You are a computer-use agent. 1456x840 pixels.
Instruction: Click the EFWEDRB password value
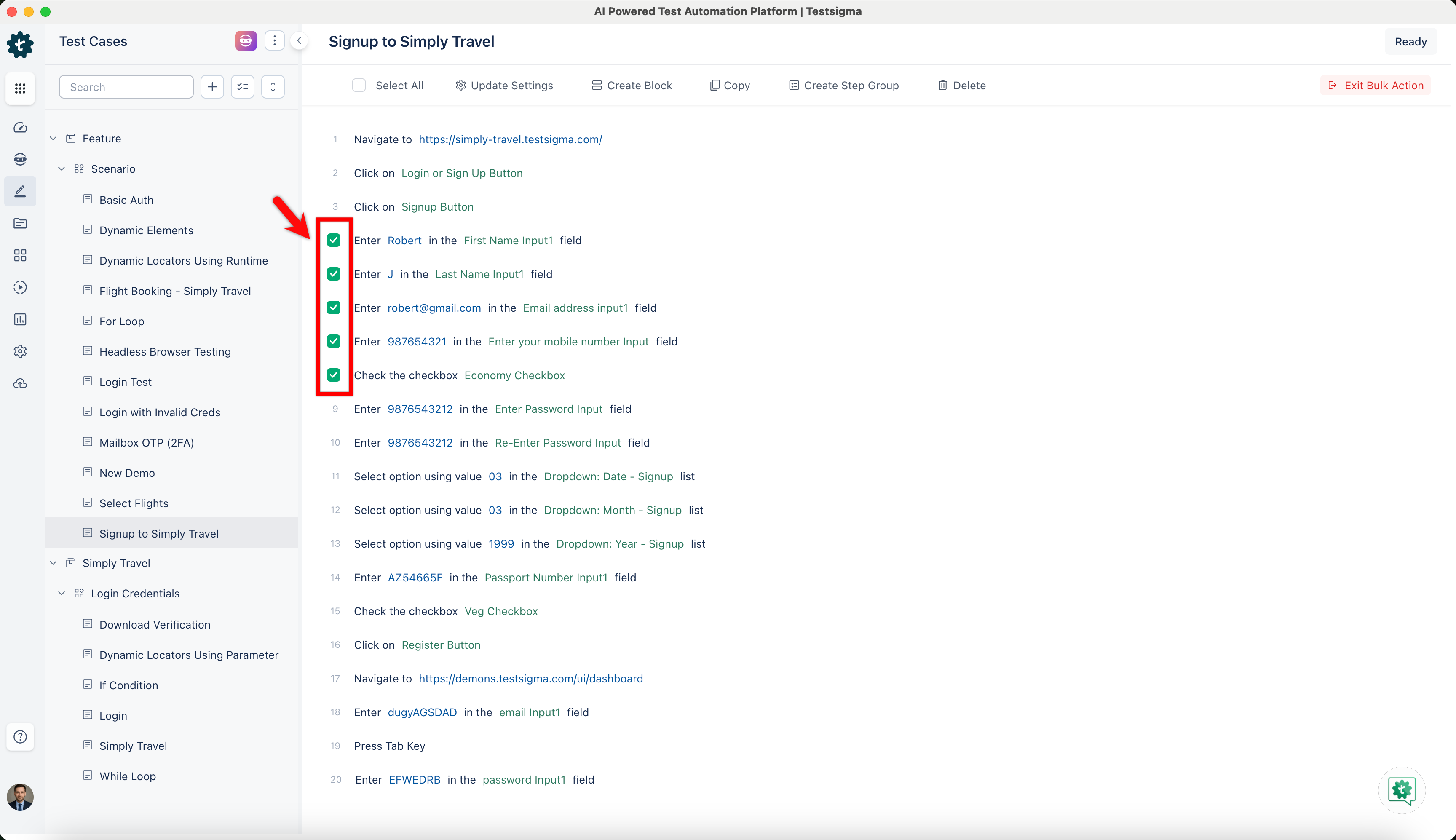coord(414,779)
